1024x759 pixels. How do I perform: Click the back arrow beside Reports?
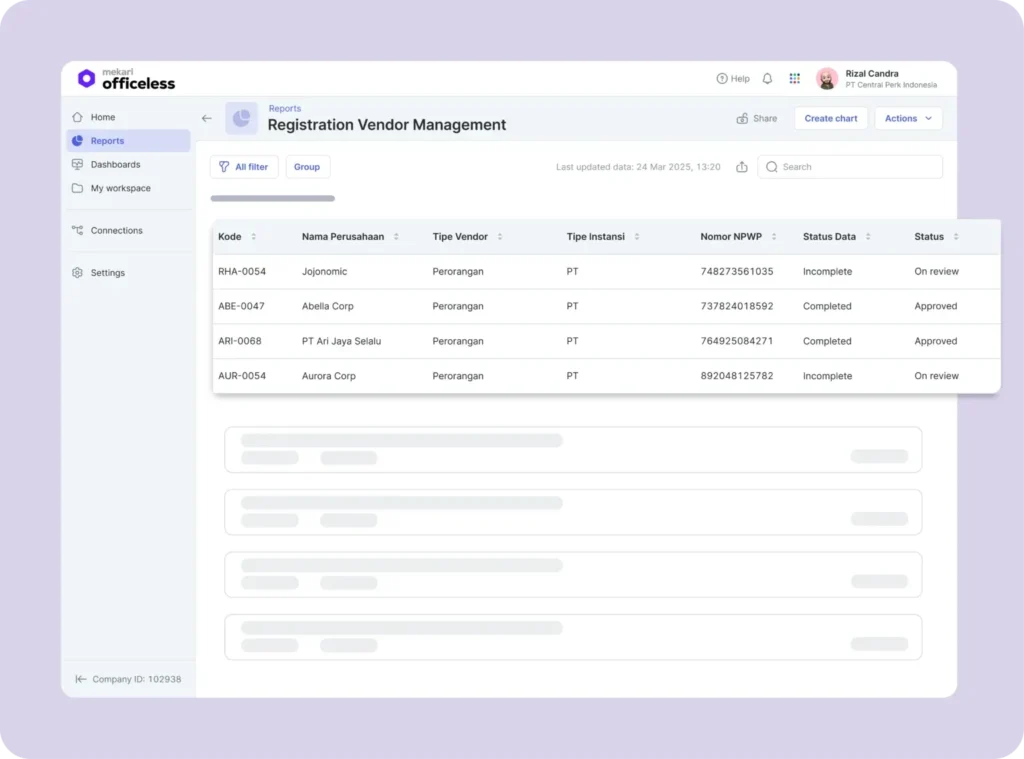coord(207,118)
